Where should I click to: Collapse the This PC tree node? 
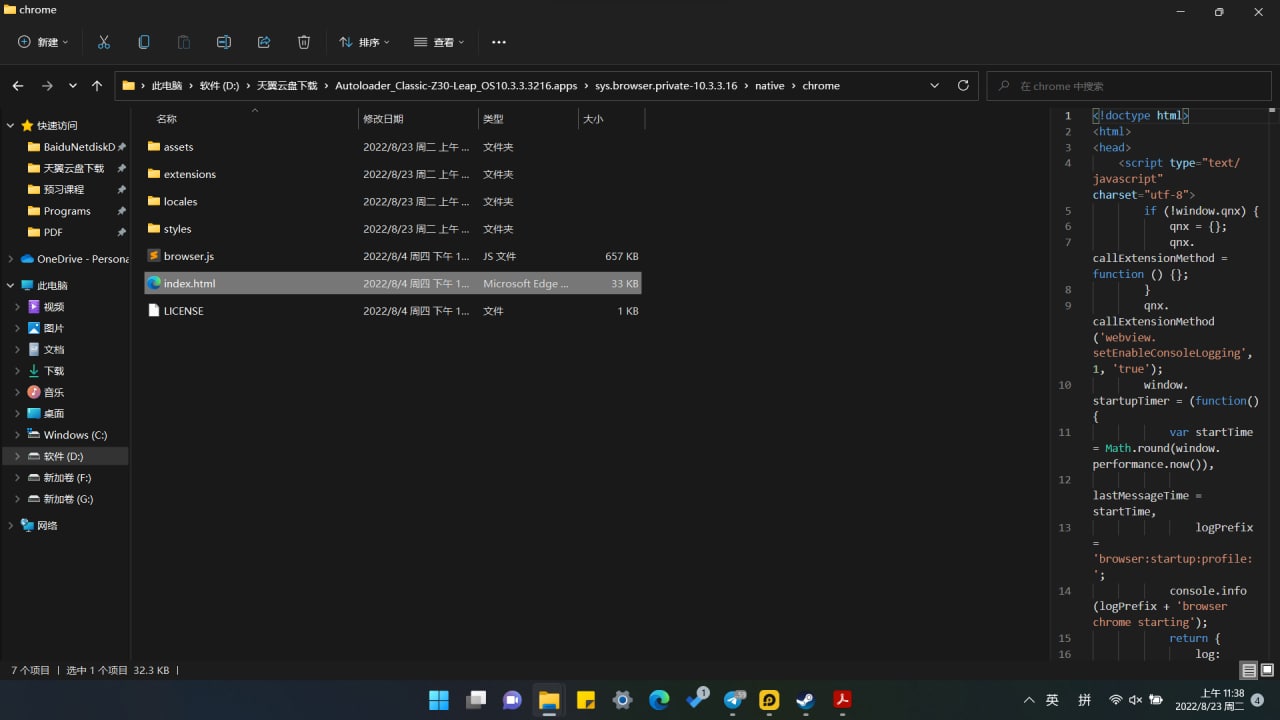[11, 286]
